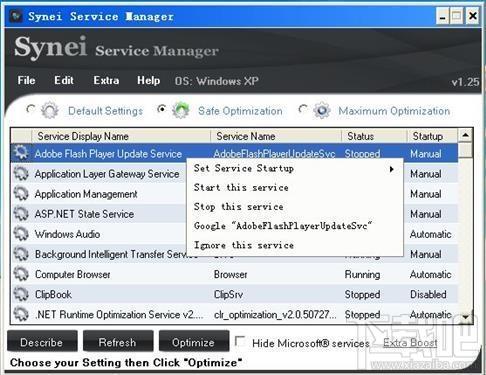Open the Edit menu
The height and width of the screenshot is (375, 486).
tap(64, 80)
